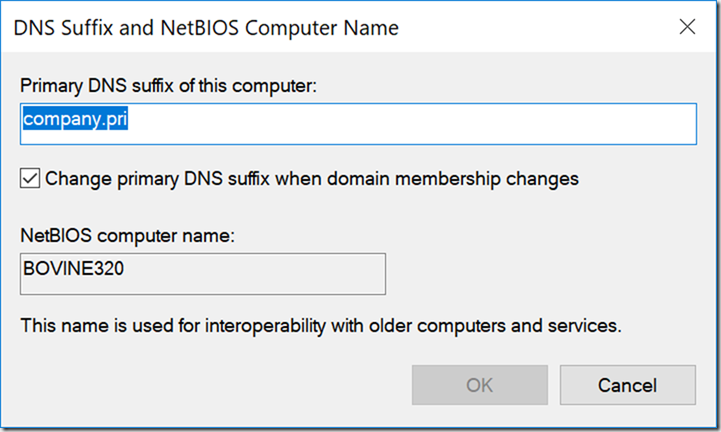Close the dialog with the X icon
The image size is (721, 432).
tap(687, 27)
